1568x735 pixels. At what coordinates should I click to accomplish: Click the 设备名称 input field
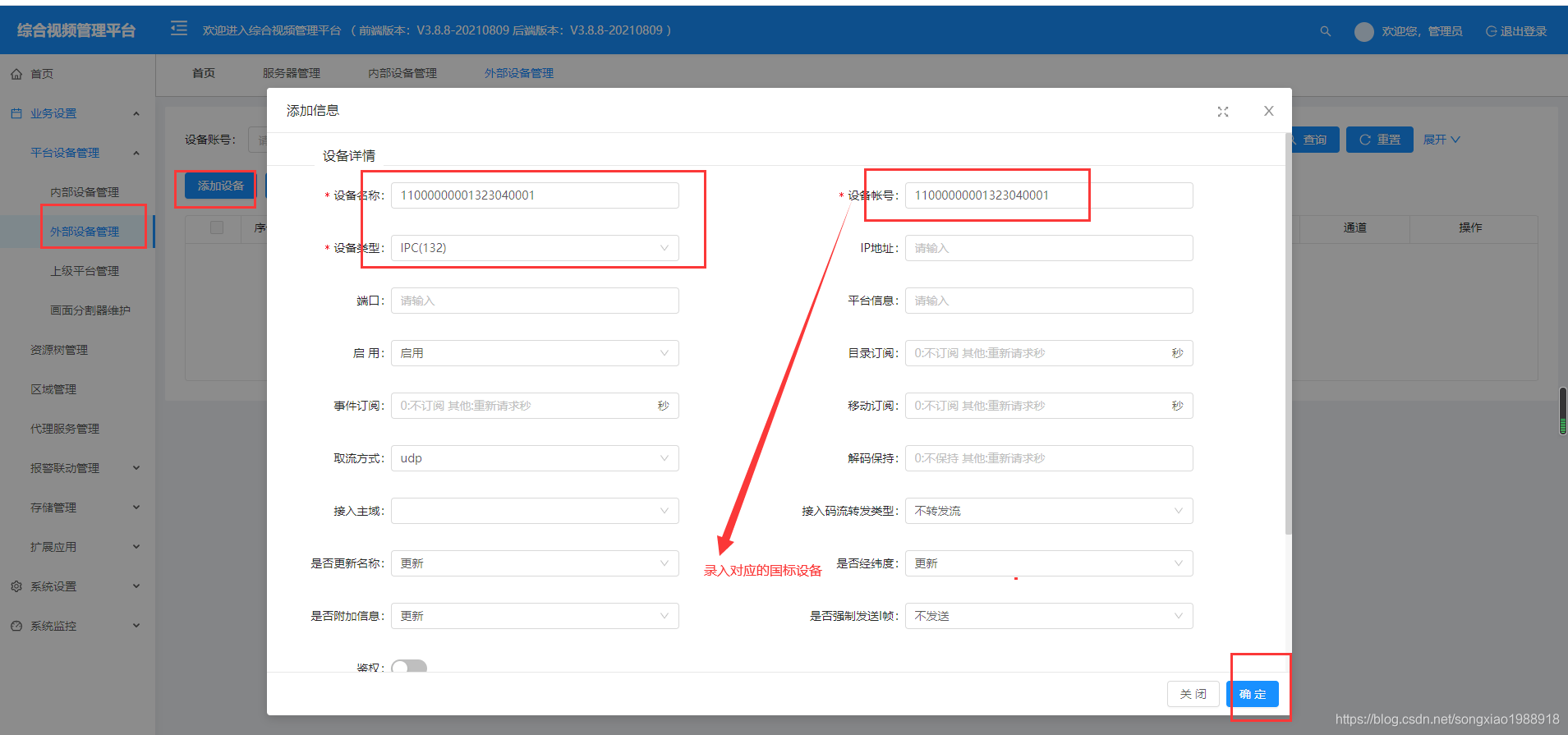click(x=535, y=195)
